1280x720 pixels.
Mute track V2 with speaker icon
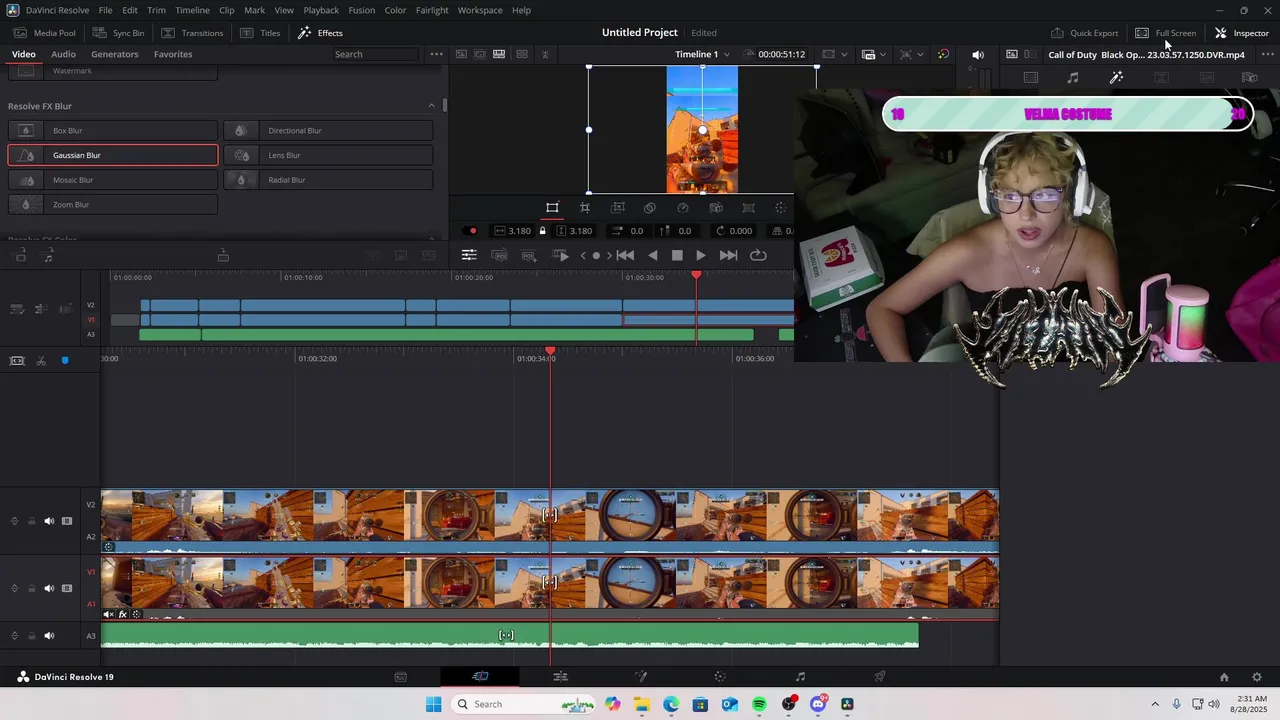click(49, 521)
